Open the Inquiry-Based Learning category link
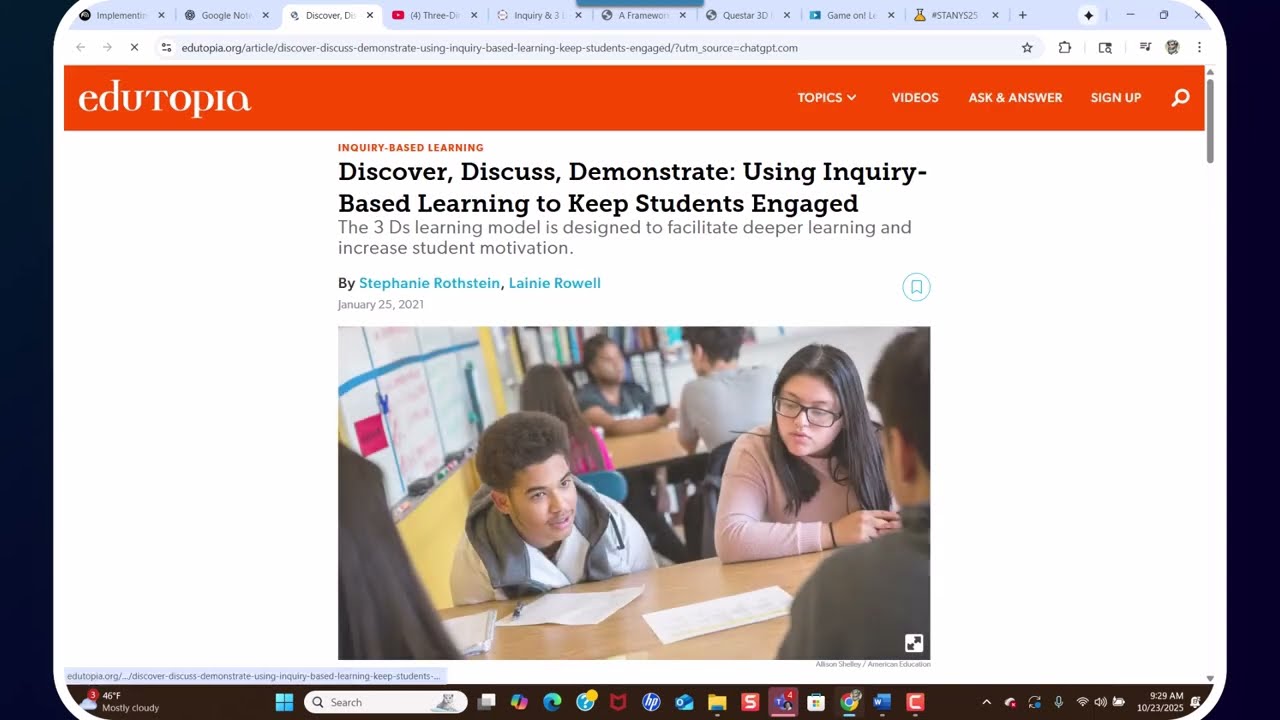 411,147
